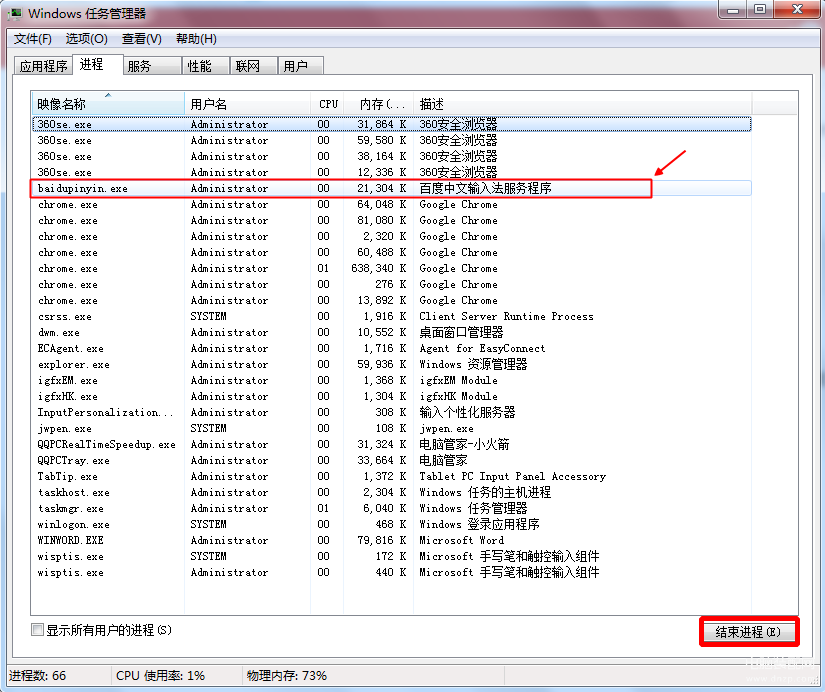This screenshot has height=692, width=825.
Task: Select the winlogon.exe process
Action: pos(391,525)
